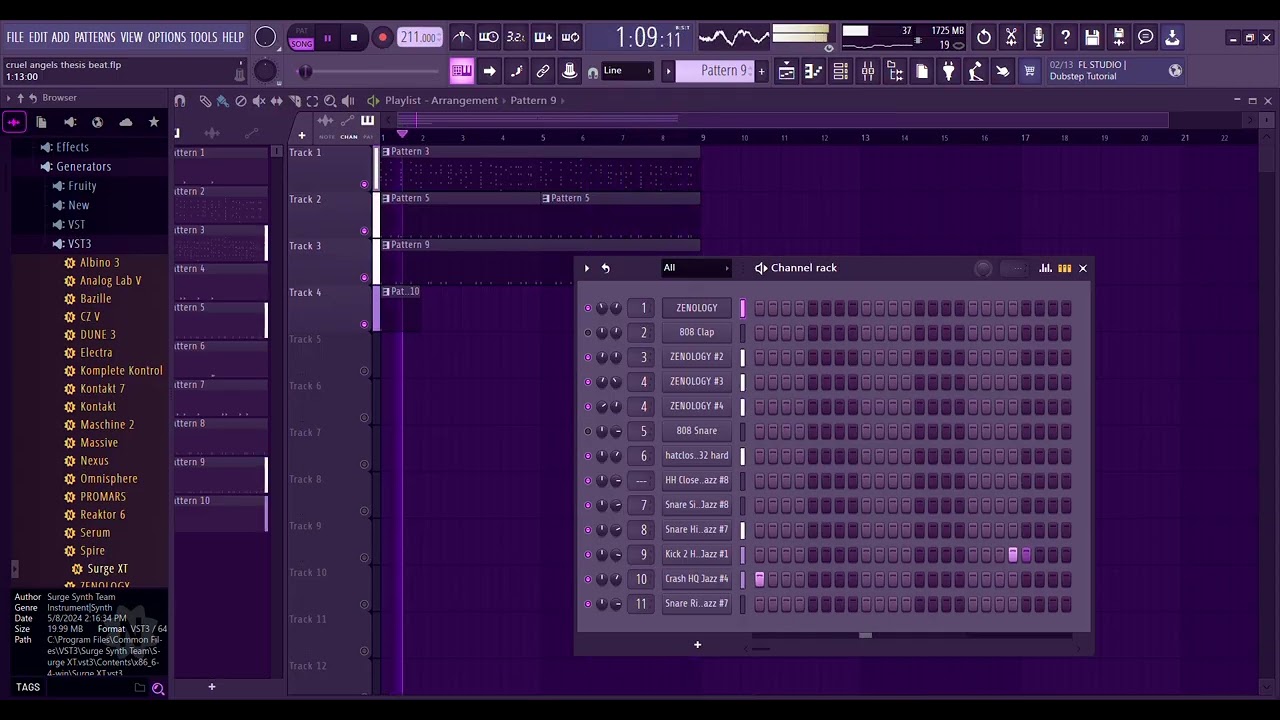Screen dimensions: 1280x720
Task: Open the tempo tapper icon
Action: [x=975, y=71]
